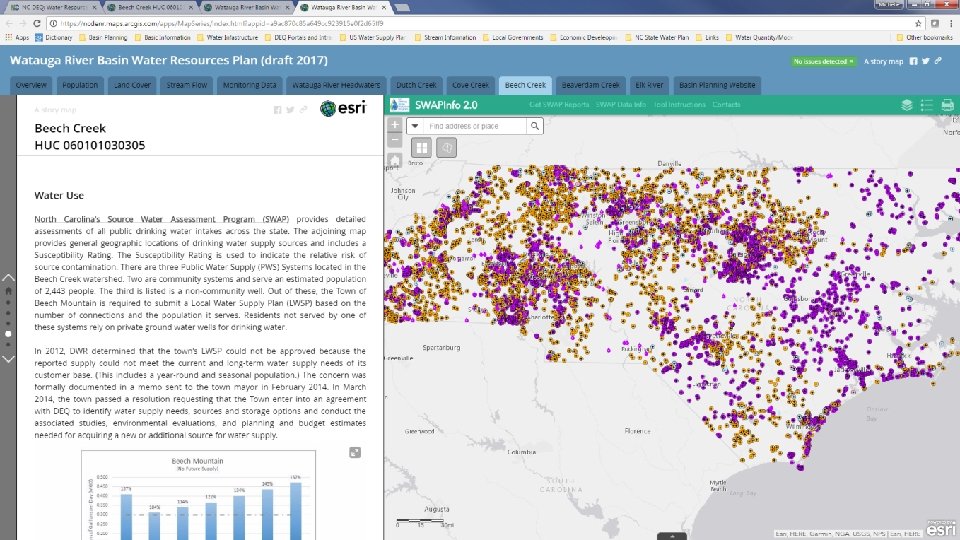Click the search magnifier button
The image size is (960, 540).
click(x=535, y=126)
